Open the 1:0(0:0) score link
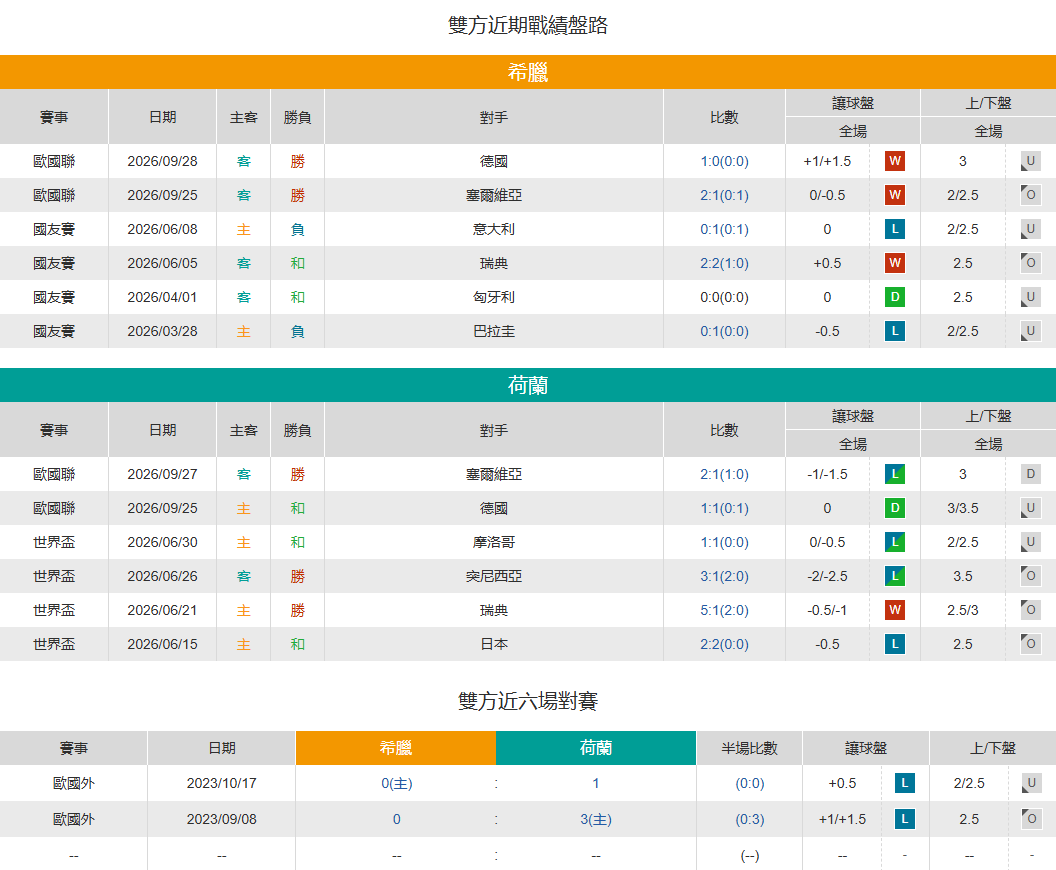This screenshot has width=1056, height=870. [x=725, y=162]
